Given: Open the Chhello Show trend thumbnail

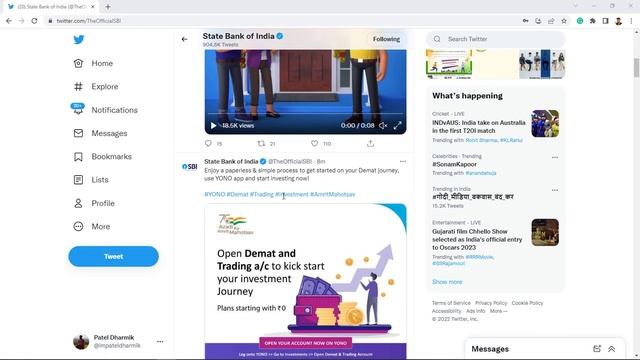Looking at the screenshot, I should click(x=545, y=232).
